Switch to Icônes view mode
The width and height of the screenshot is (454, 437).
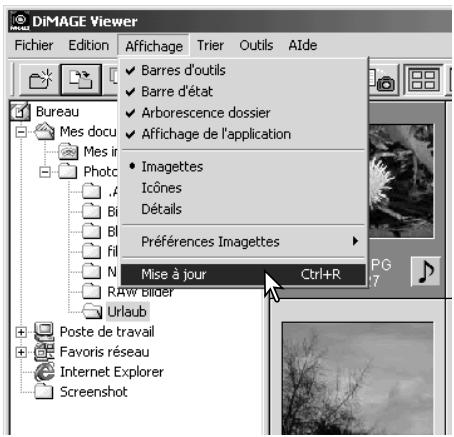pos(243,188)
